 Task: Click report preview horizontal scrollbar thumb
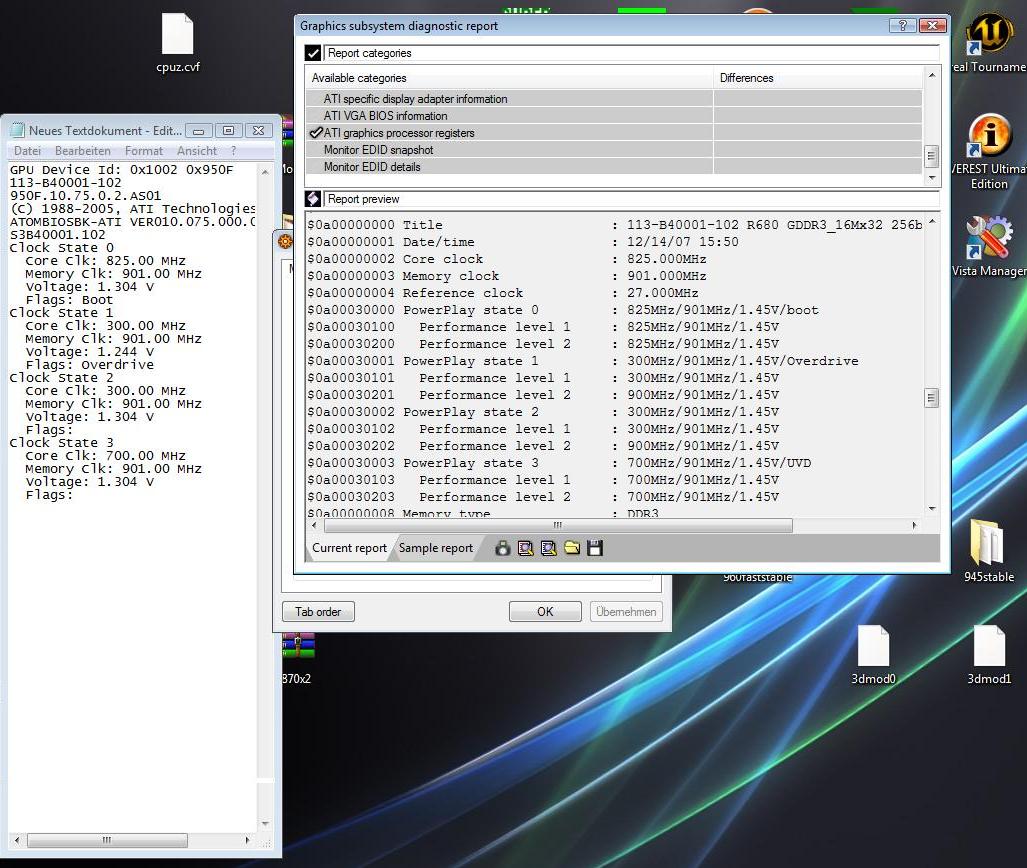[x=558, y=525]
